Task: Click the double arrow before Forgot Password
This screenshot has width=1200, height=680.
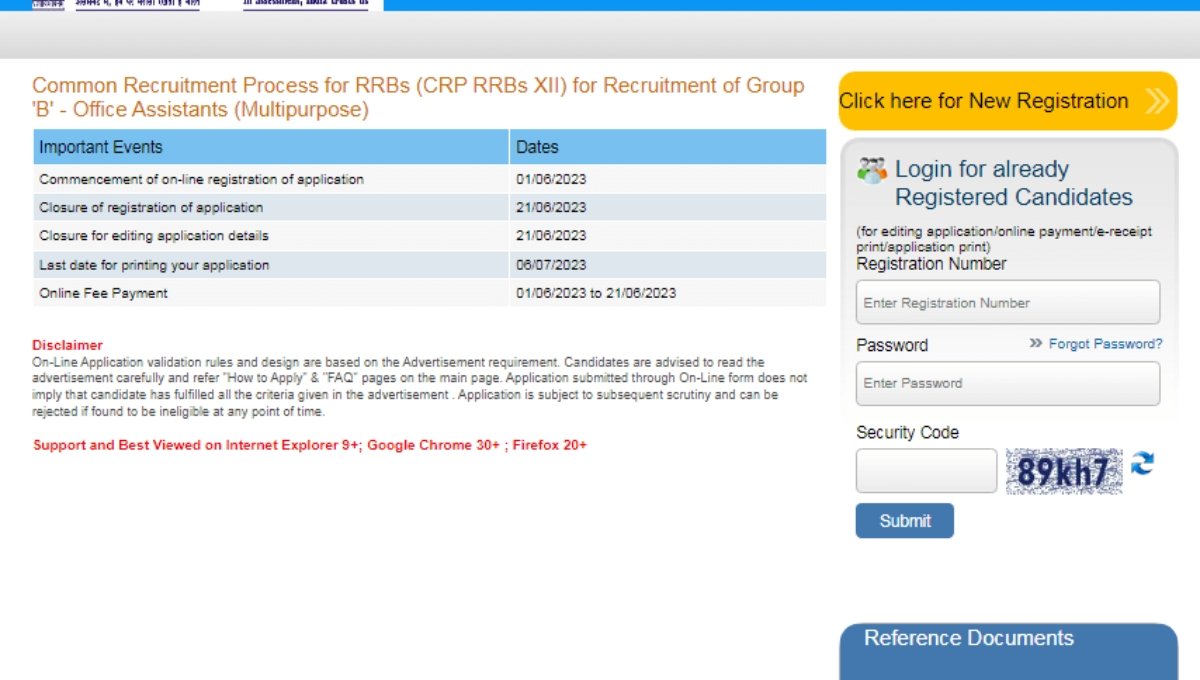Action: [x=1036, y=344]
